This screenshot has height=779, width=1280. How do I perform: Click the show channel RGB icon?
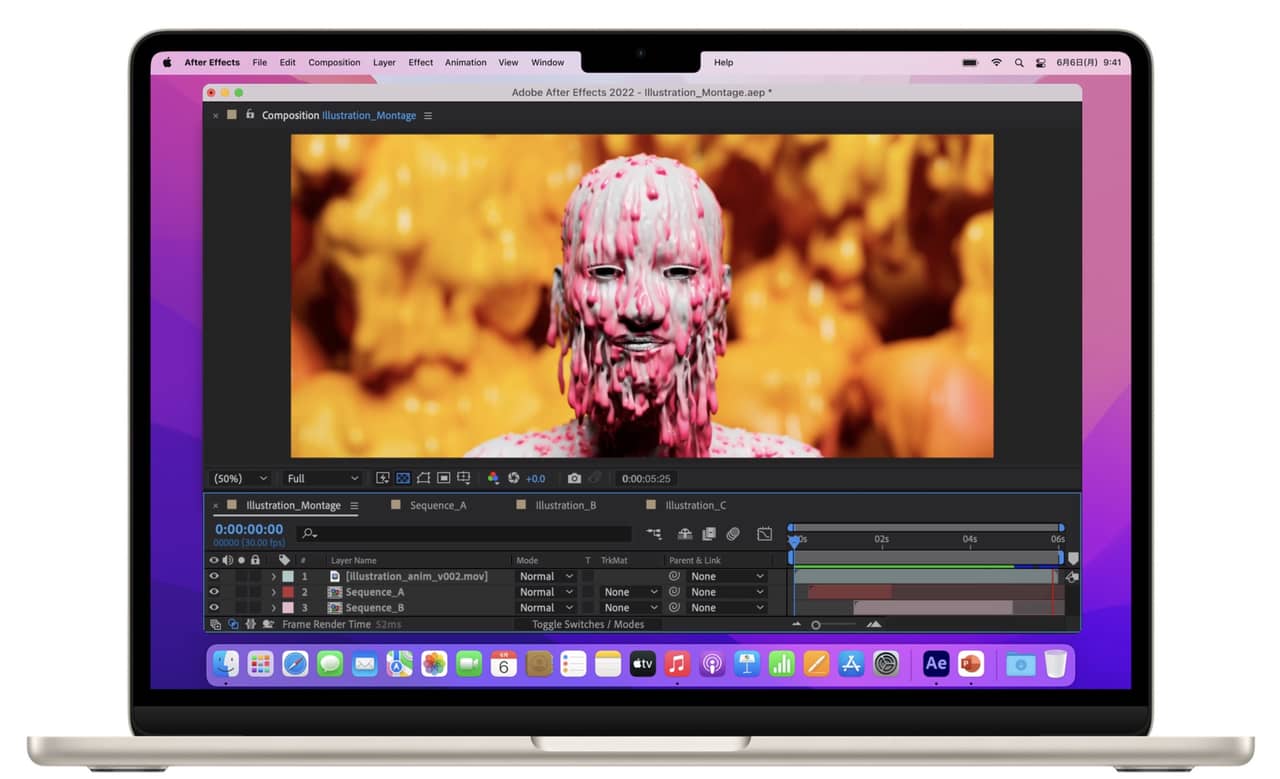click(x=493, y=479)
